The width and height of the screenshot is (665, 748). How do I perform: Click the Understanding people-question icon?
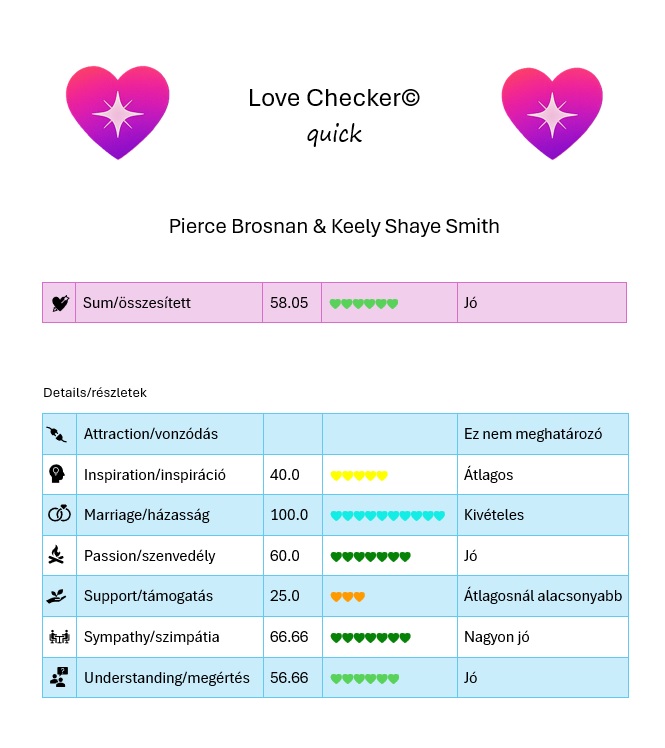pyautogui.click(x=59, y=677)
